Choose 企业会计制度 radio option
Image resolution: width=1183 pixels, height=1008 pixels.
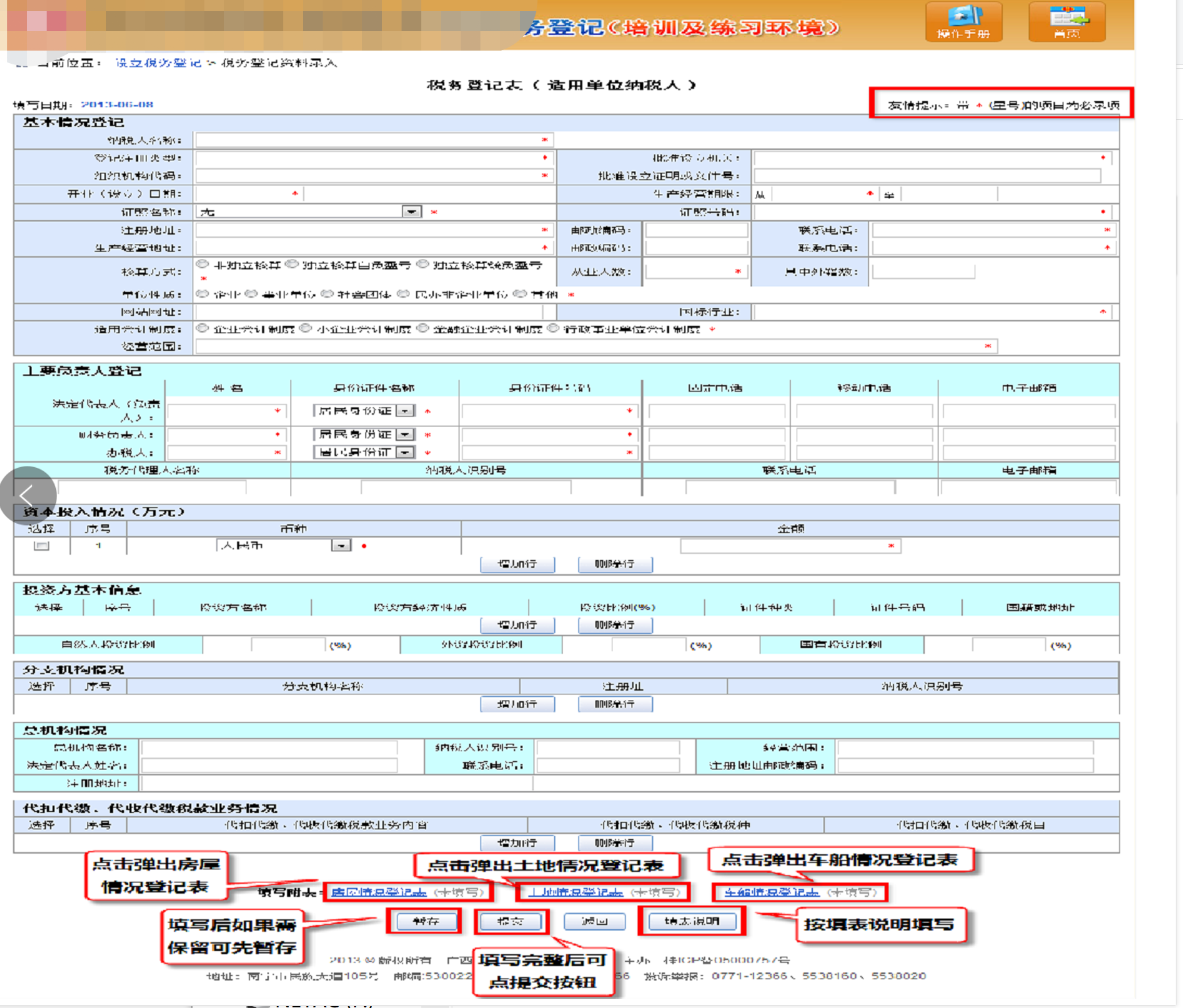coord(202,329)
